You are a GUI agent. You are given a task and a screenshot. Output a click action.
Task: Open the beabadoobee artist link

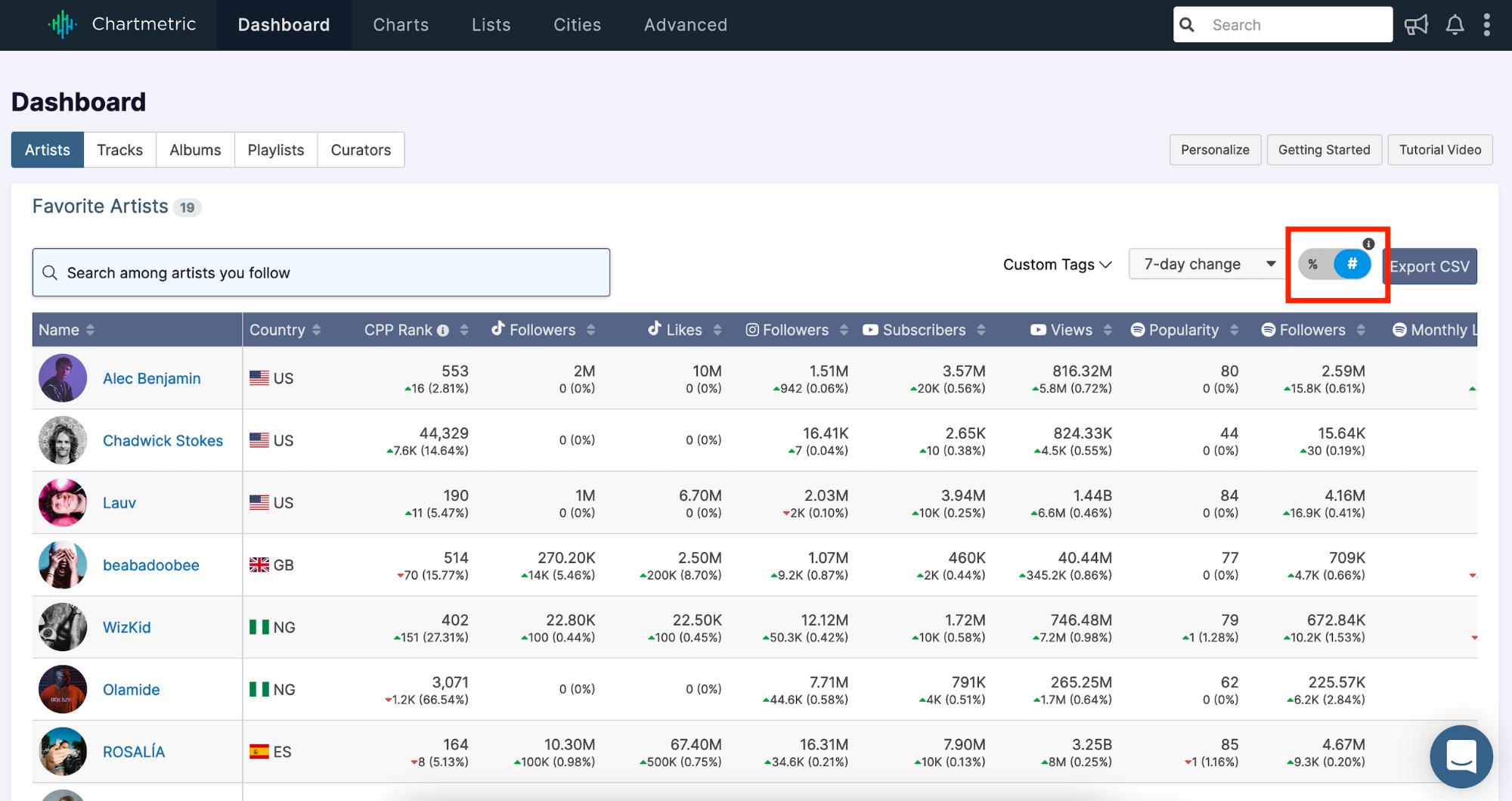(x=151, y=565)
